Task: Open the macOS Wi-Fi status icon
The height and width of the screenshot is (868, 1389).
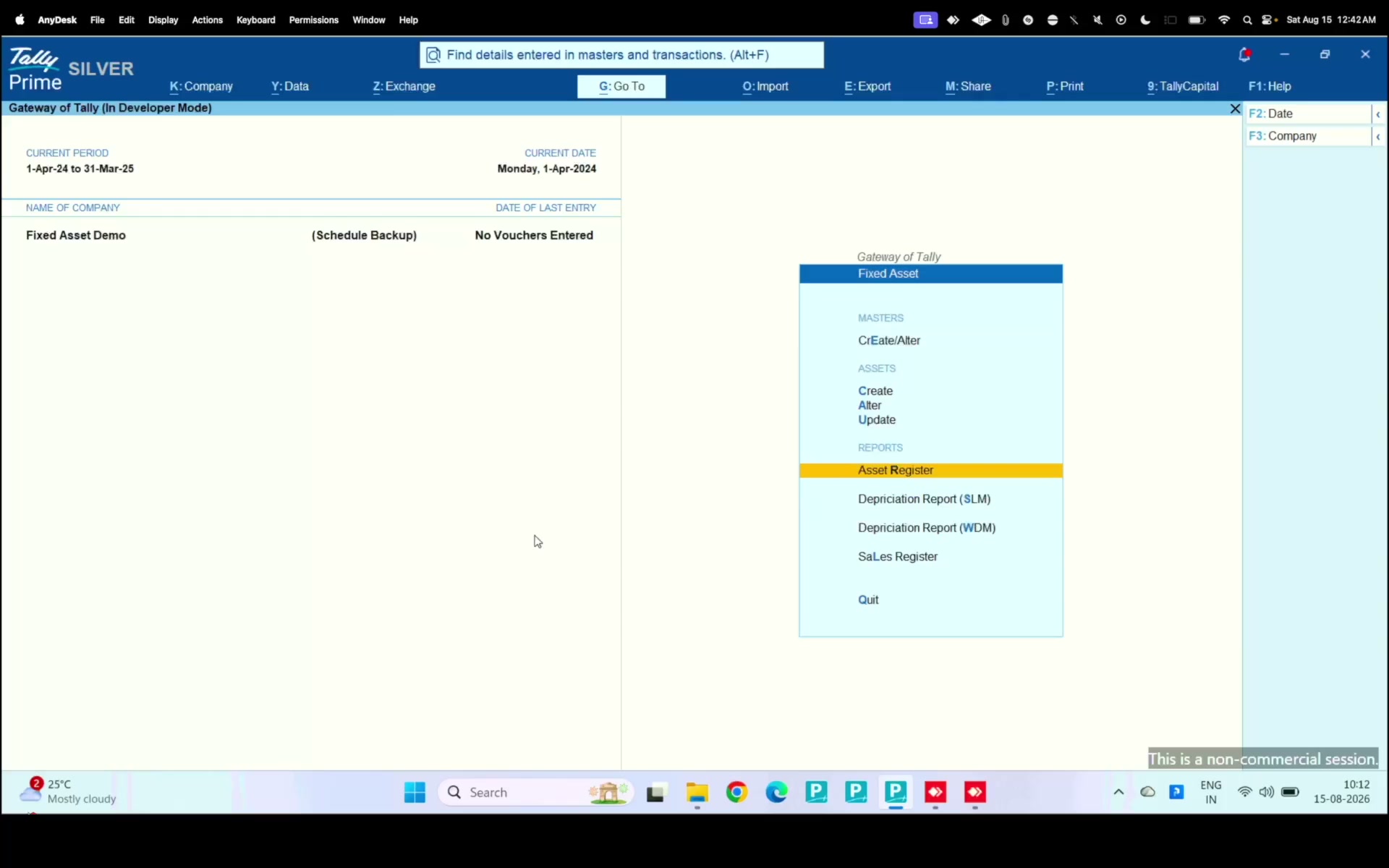Action: point(1224,20)
